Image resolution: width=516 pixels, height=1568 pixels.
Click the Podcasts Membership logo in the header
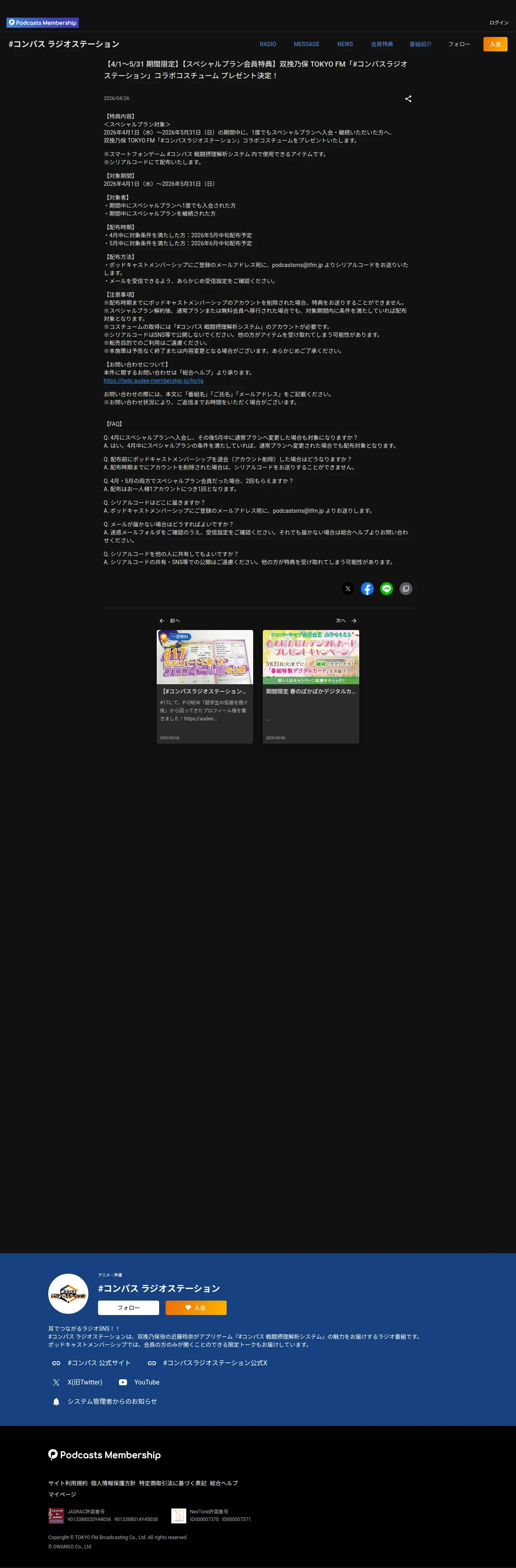(x=43, y=22)
